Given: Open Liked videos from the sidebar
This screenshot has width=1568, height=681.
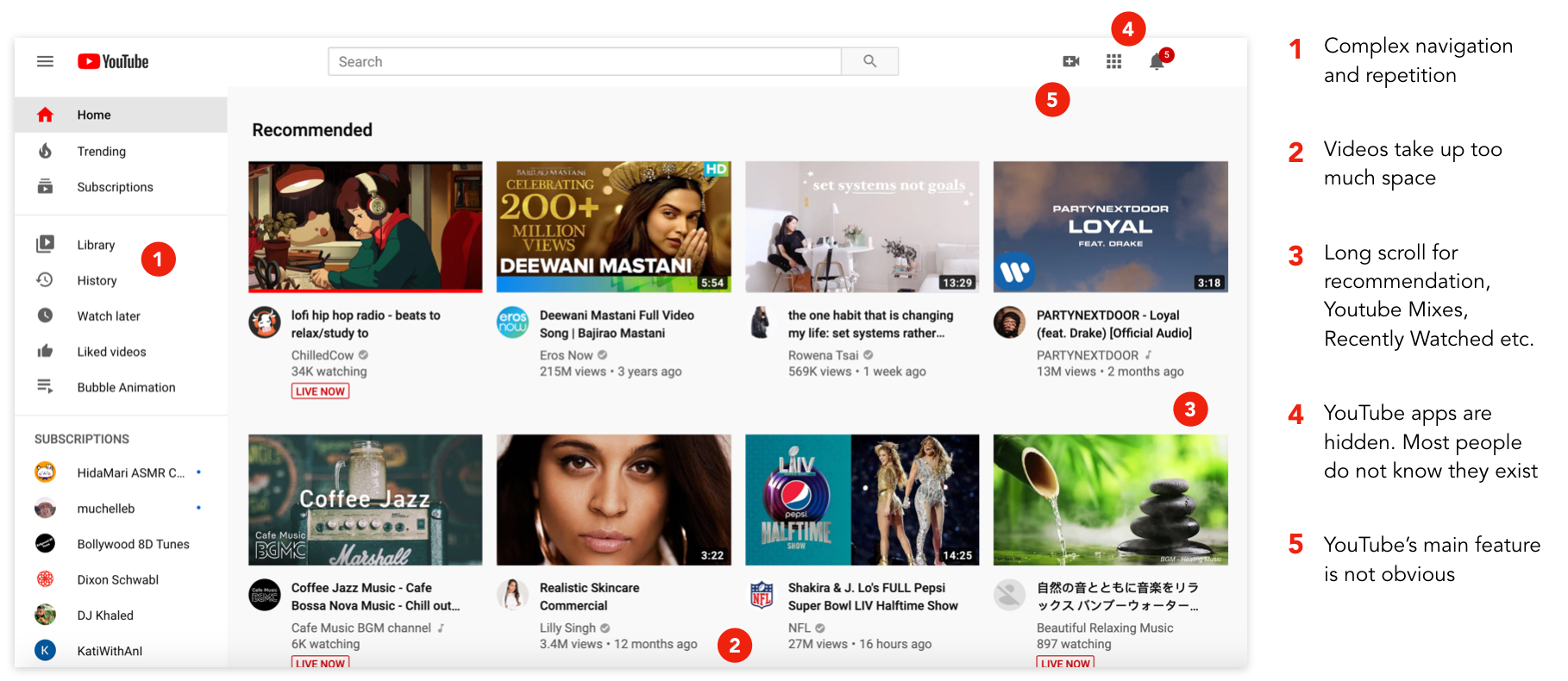Looking at the screenshot, I should tap(121, 351).
